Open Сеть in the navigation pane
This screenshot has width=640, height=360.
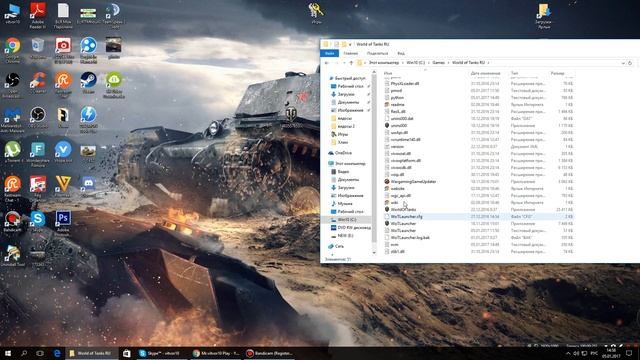(336, 247)
